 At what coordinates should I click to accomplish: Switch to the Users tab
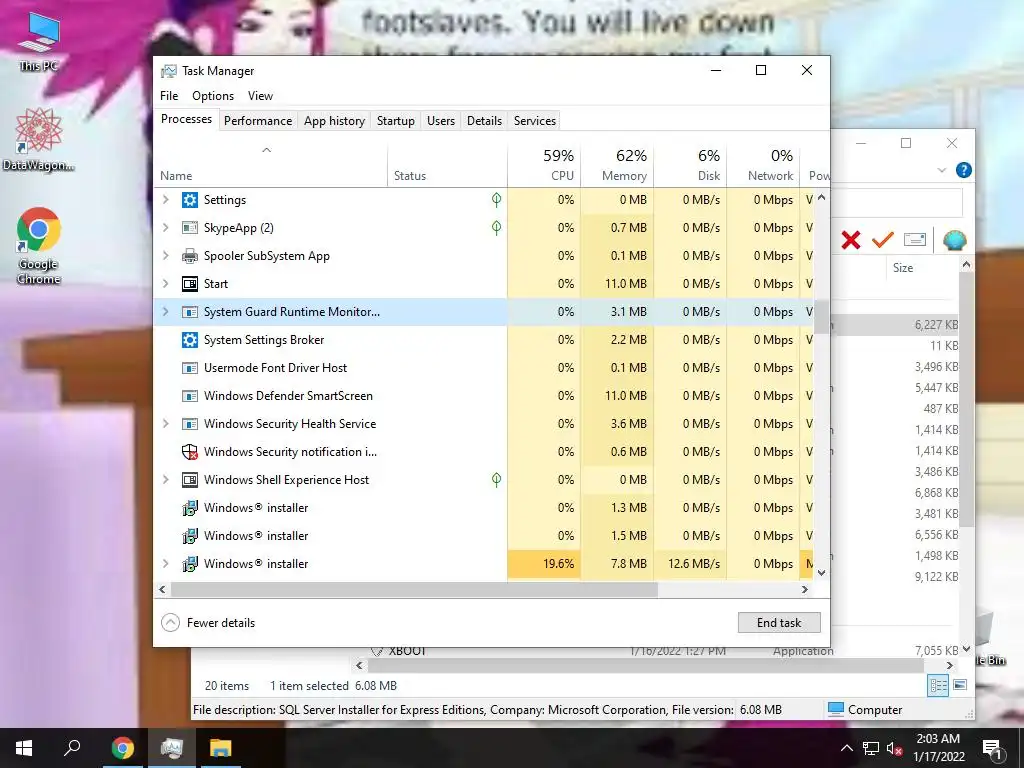click(441, 121)
